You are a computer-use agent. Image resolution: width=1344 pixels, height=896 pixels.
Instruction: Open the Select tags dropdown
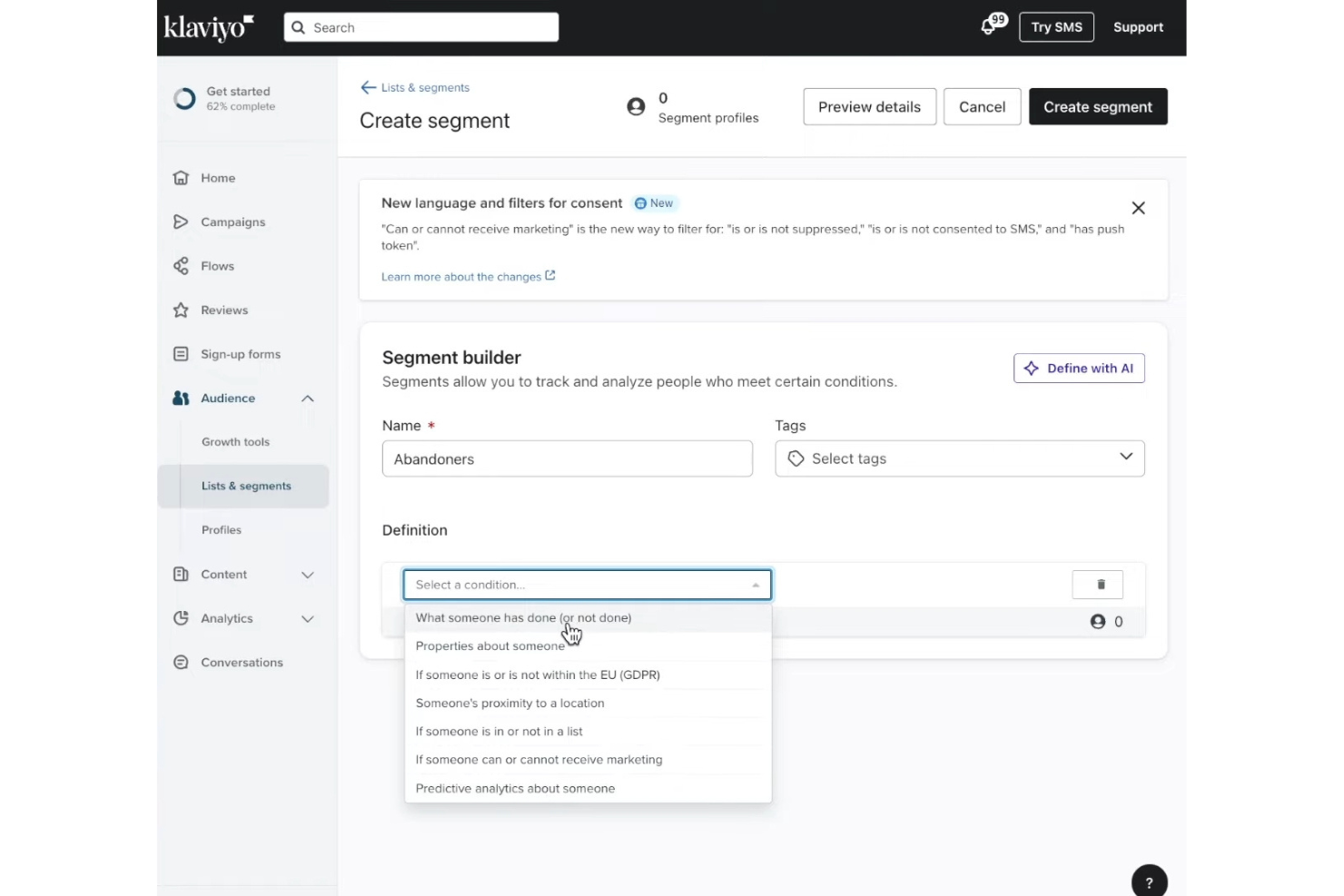point(959,458)
